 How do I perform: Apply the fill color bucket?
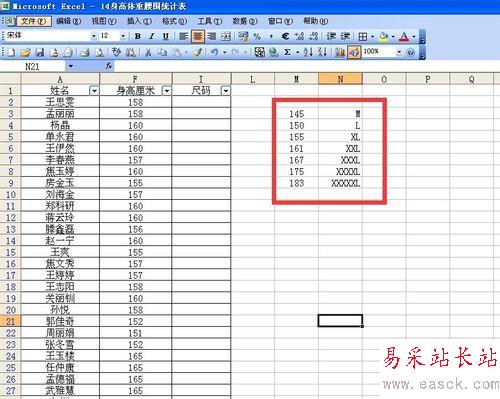coord(384,36)
